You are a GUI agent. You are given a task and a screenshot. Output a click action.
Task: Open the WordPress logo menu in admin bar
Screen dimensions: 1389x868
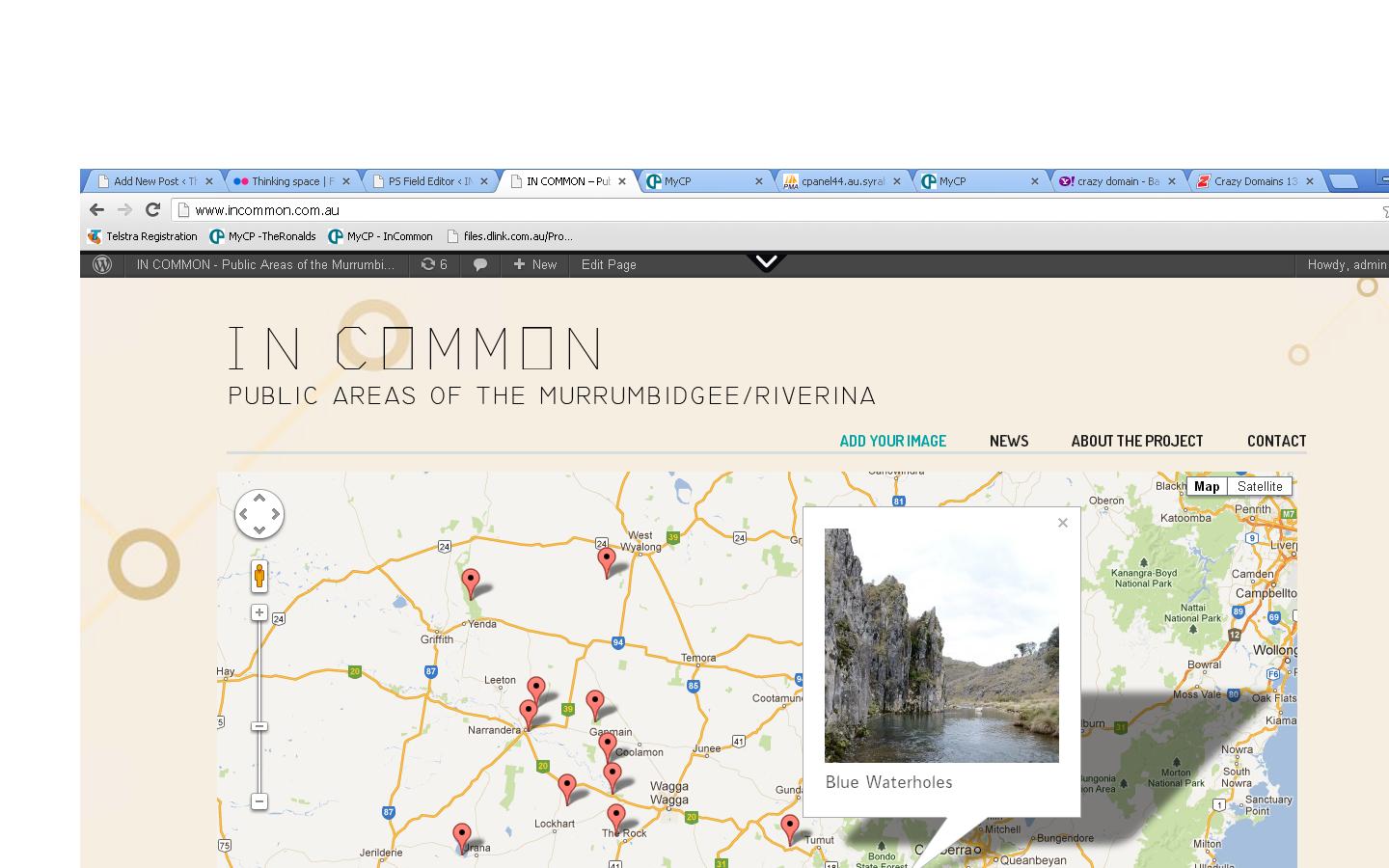coord(102,264)
